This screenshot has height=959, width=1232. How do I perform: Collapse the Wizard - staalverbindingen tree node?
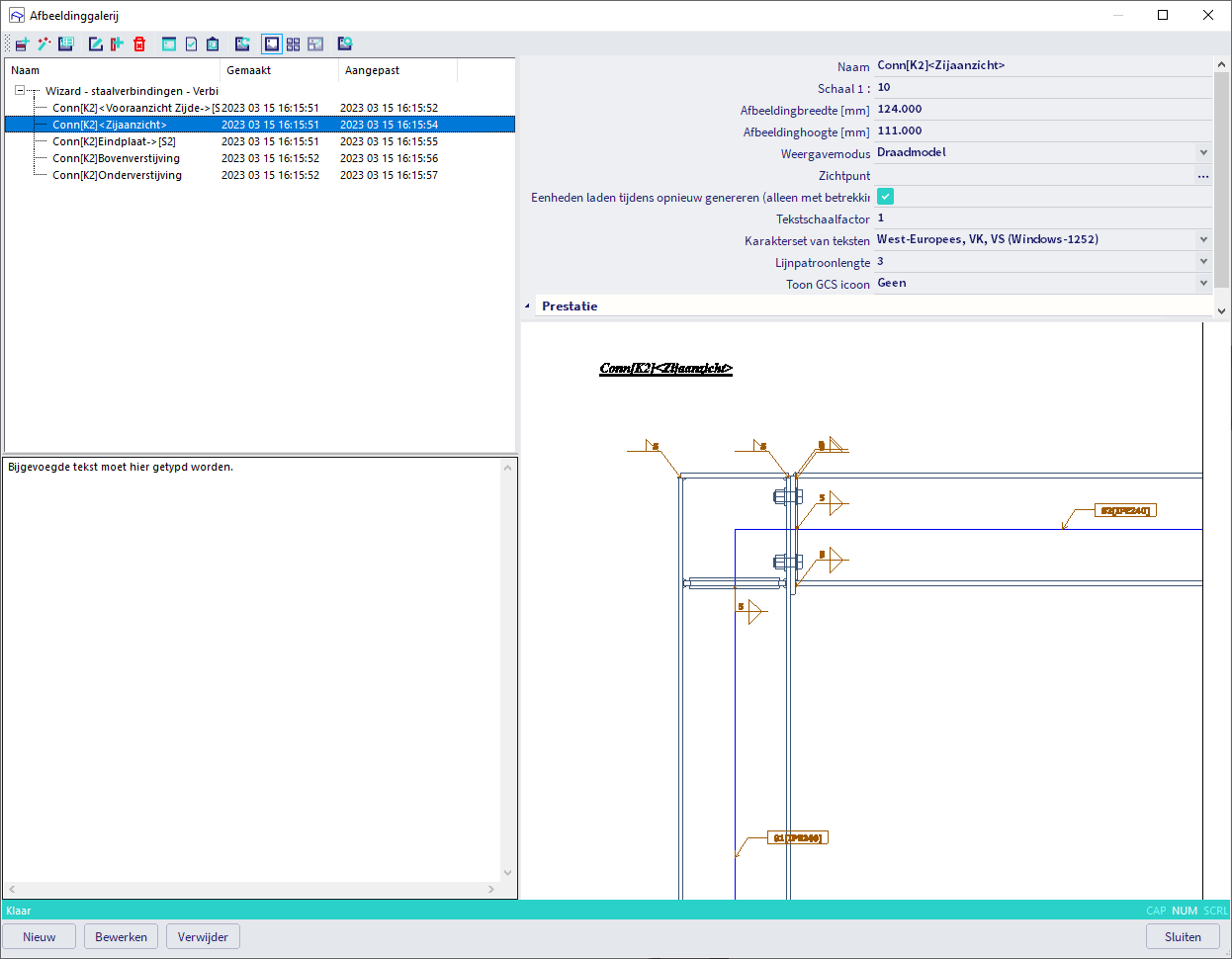[20, 91]
